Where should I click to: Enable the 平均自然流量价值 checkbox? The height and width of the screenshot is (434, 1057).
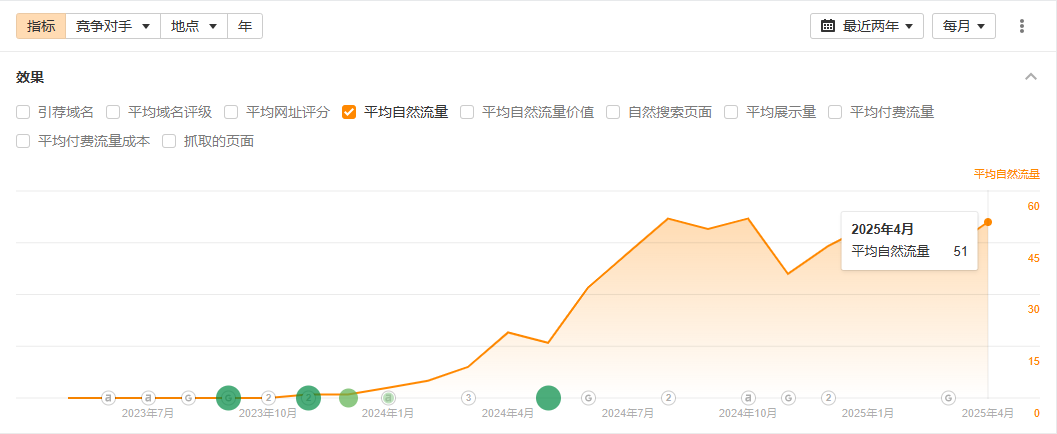[467, 112]
